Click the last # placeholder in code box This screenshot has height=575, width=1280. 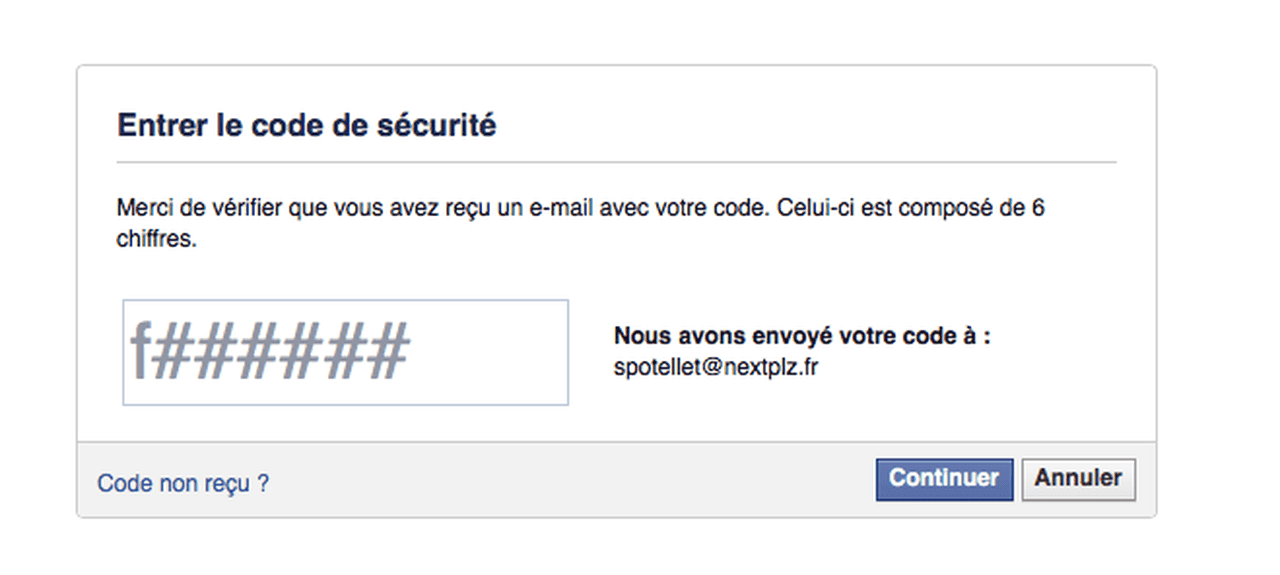[390, 352]
